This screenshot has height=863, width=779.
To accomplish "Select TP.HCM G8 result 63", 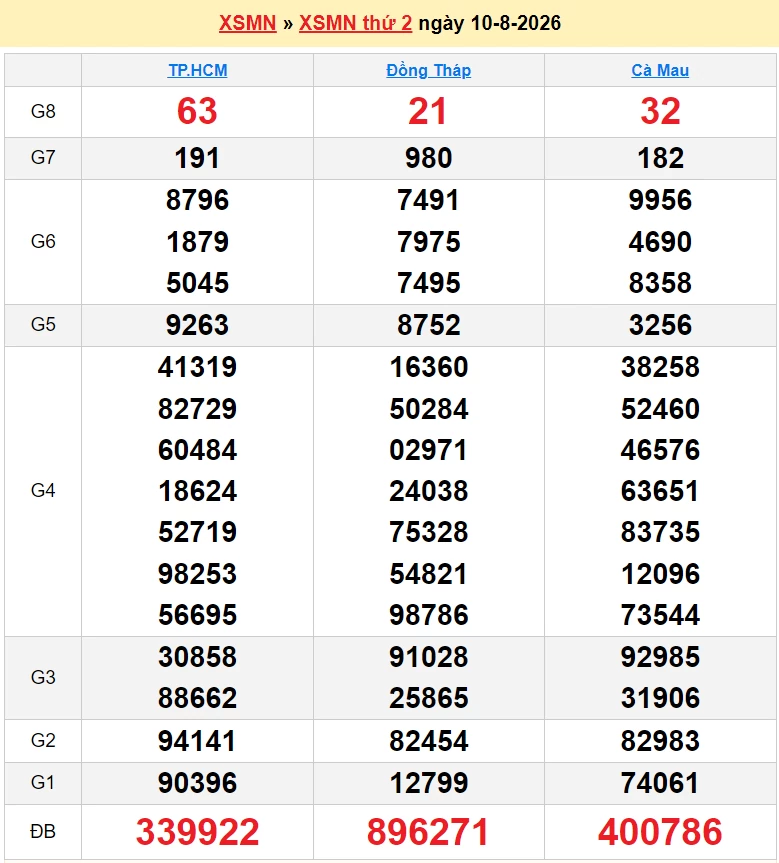I will coord(197,111).
